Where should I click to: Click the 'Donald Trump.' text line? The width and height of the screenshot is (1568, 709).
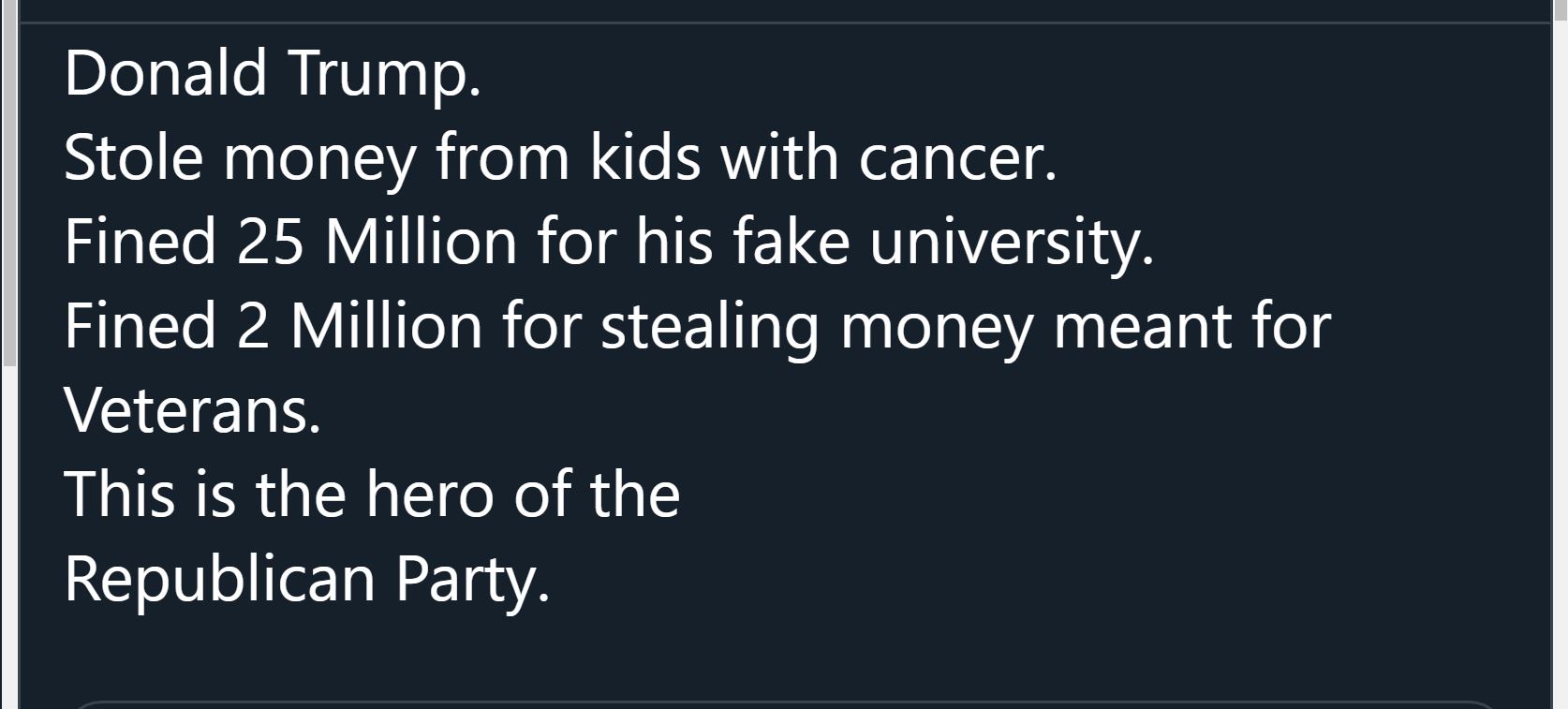(x=273, y=74)
